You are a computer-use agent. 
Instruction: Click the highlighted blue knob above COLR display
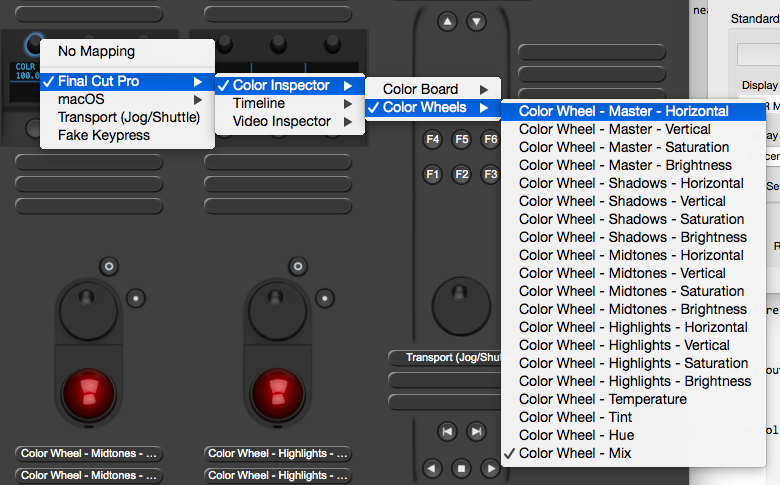pos(34,44)
